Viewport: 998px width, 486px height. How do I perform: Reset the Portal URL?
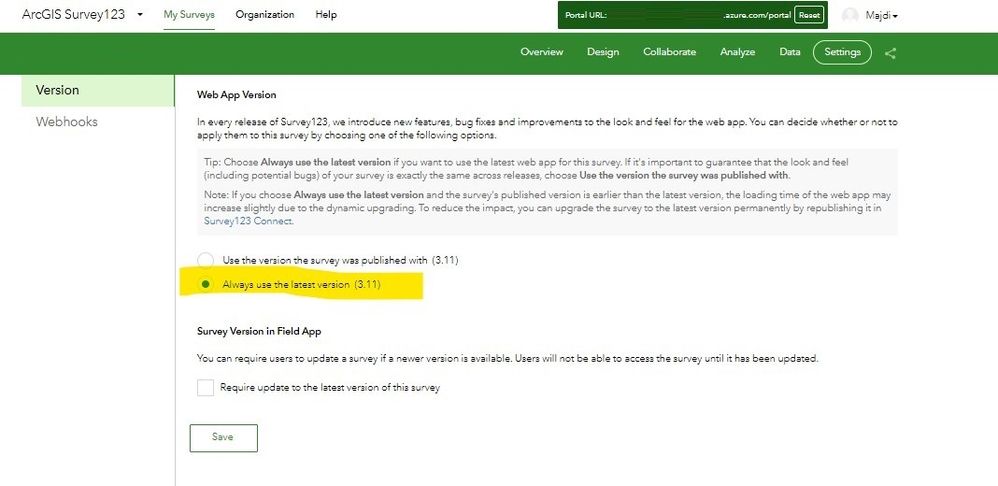(809, 15)
